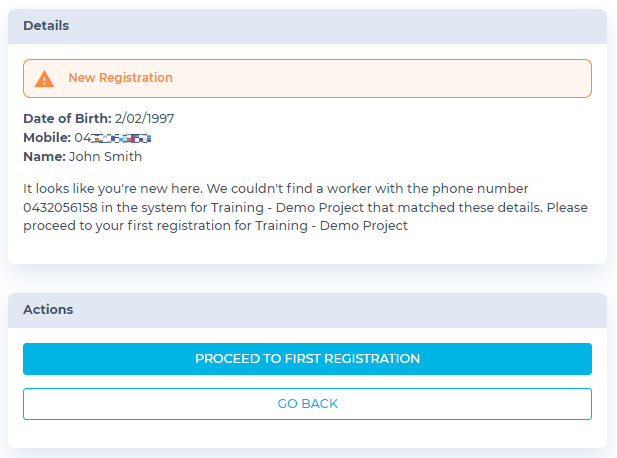Click the Details panel header
This screenshot has width=617, height=458.
[307, 26]
